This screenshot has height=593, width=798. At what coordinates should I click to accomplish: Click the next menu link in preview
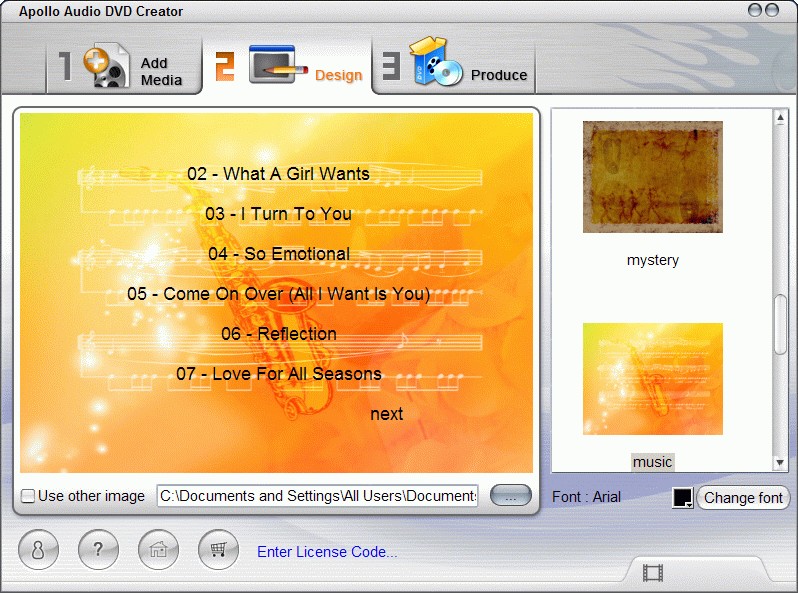[x=387, y=414]
